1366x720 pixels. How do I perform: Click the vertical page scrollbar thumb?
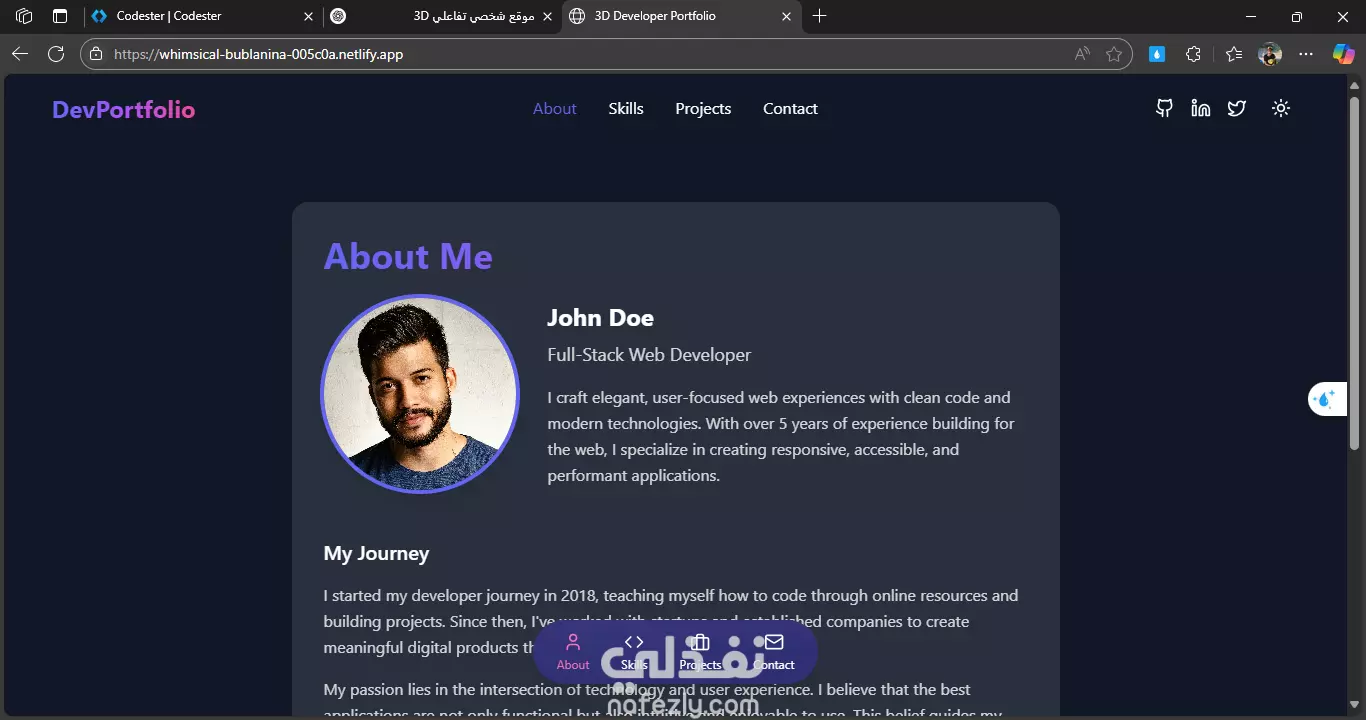pyautogui.click(x=1355, y=272)
